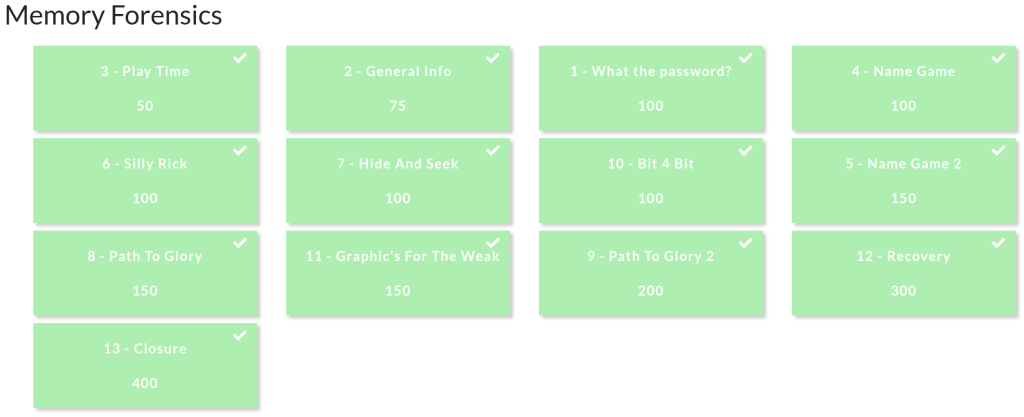Click the checkmark on Play Time card
1024x417 pixels.
pyautogui.click(x=240, y=58)
